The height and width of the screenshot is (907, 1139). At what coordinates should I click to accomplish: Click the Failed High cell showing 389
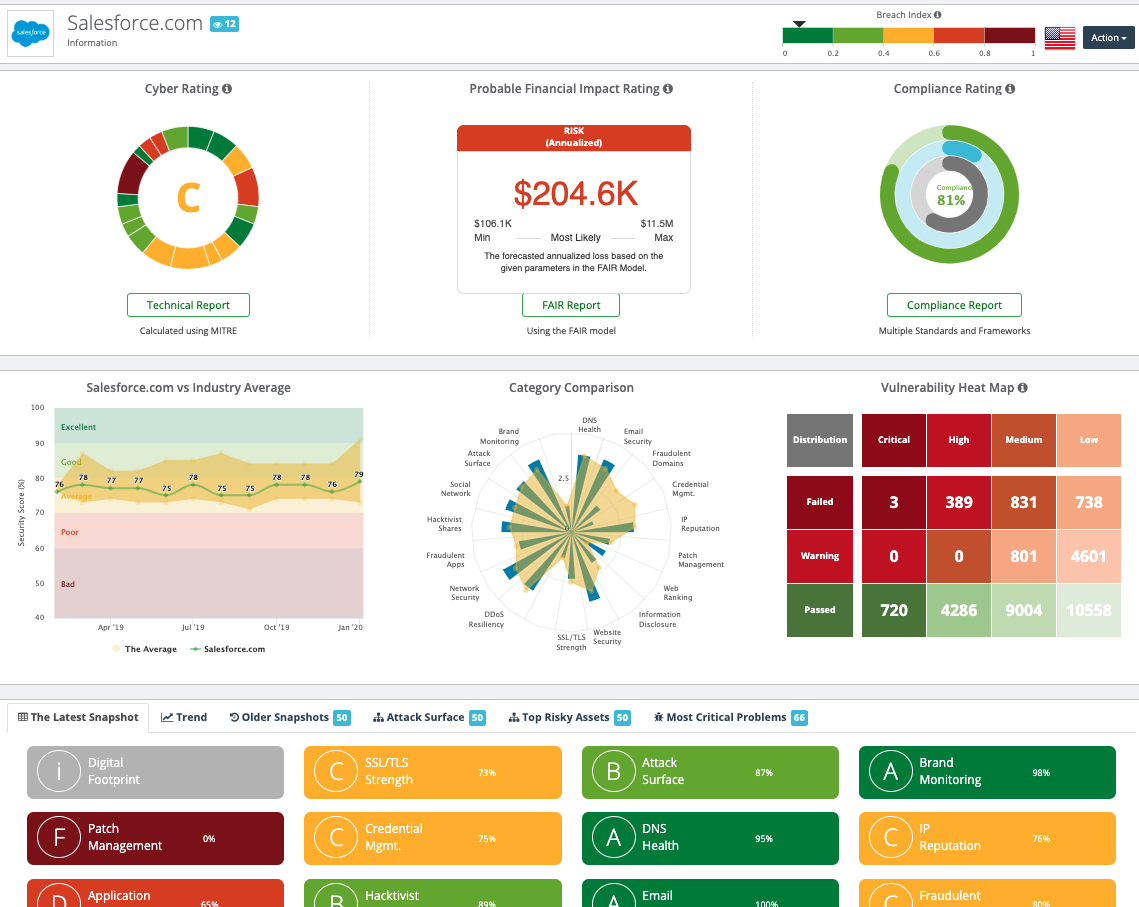click(959, 502)
